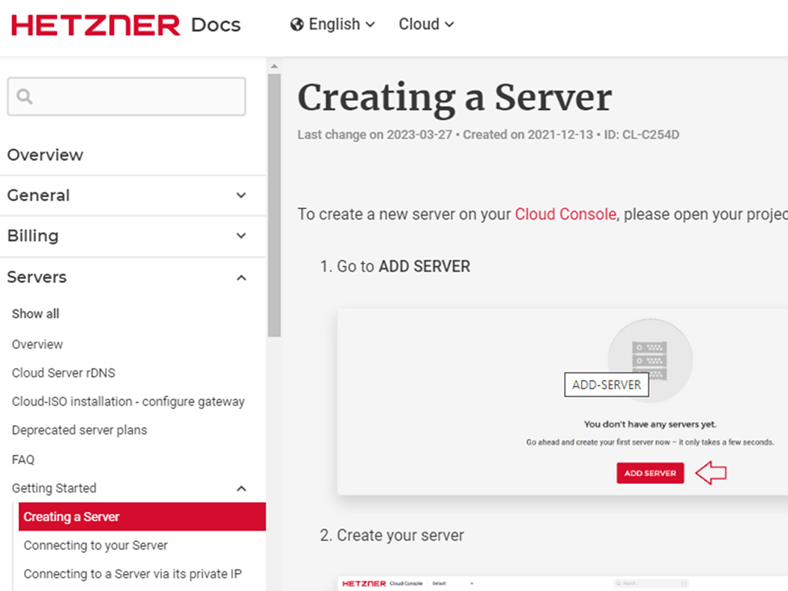Focus the docs search field

click(127, 96)
